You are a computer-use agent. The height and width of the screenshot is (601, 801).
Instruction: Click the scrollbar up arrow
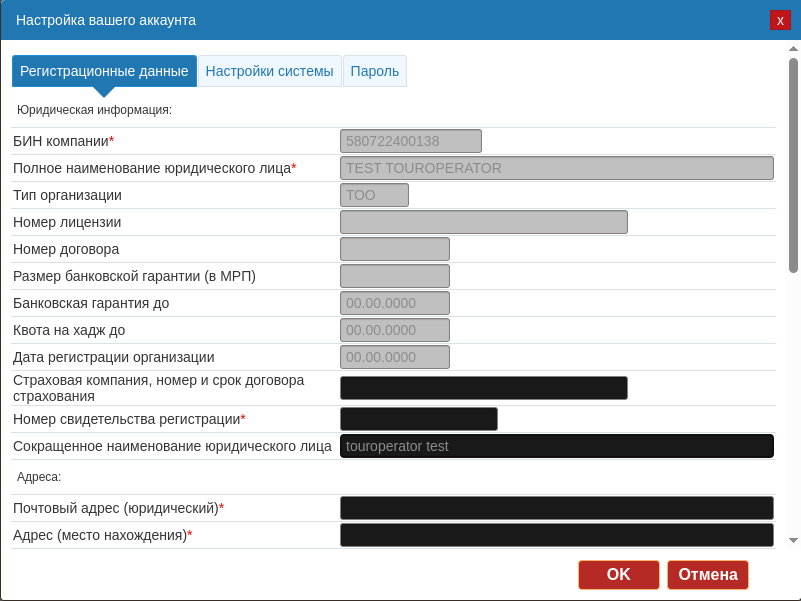point(793,48)
